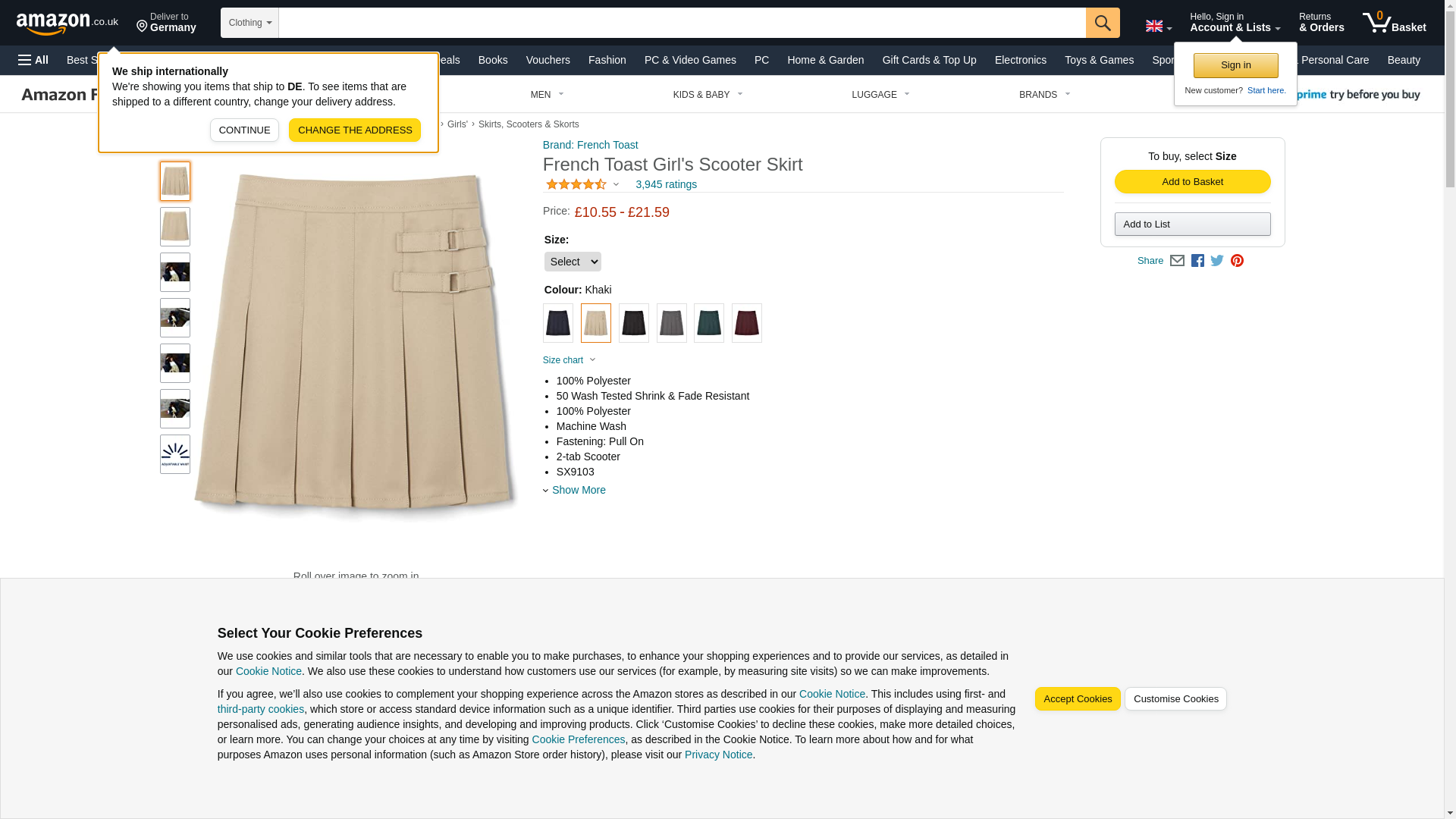The height and width of the screenshot is (819, 1456).
Task: Choose the navy blue colour swatch
Action: pyautogui.click(x=557, y=323)
